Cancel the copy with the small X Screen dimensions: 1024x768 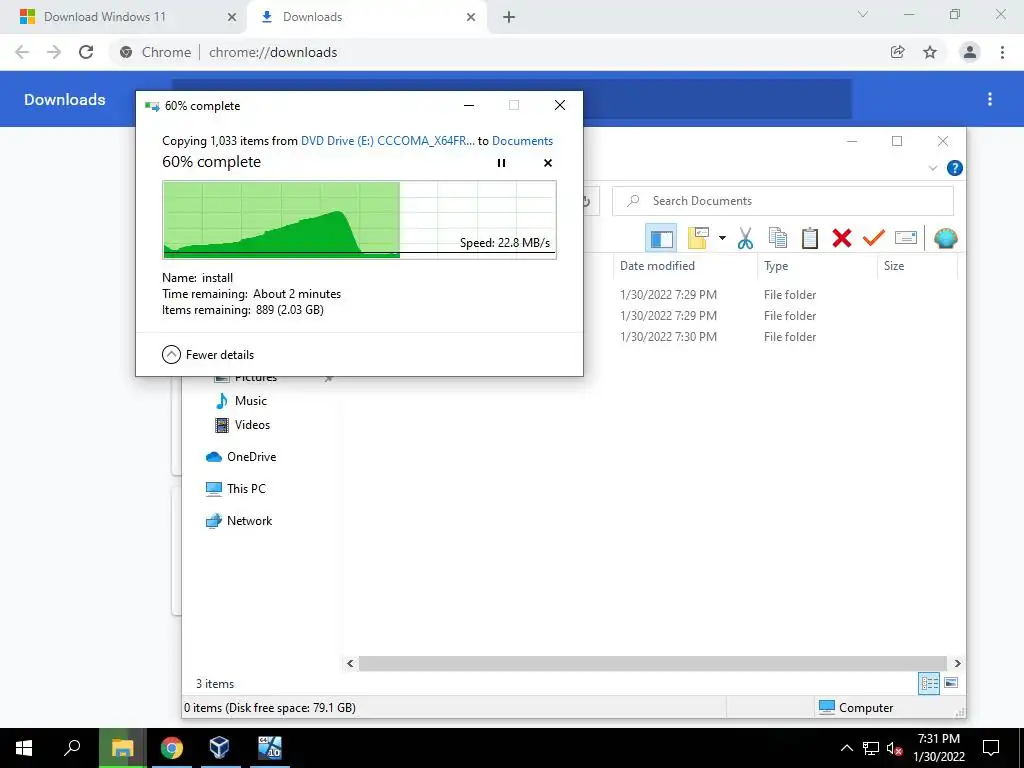pos(548,163)
